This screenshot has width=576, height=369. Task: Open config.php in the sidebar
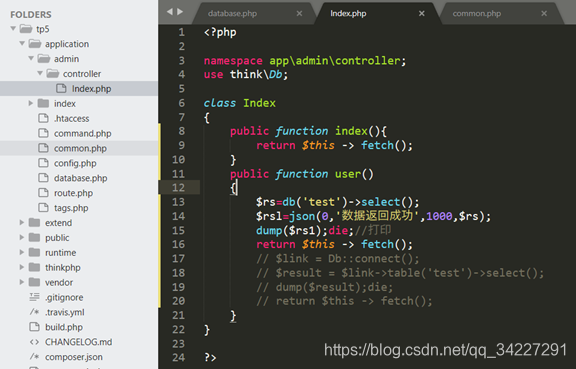(75, 163)
